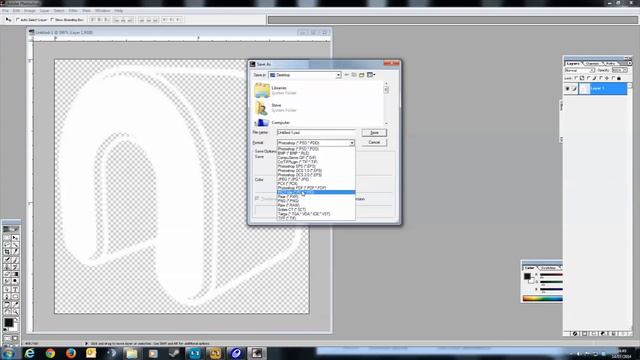Click the File name input field
Image resolution: width=640 pixels, height=360 pixels.
[x=316, y=133]
